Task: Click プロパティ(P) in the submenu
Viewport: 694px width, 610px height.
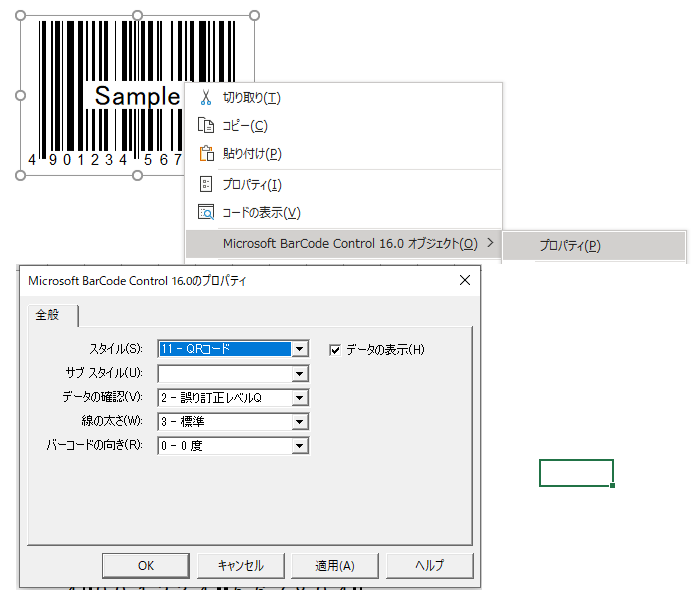Action: tap(594, 245)
